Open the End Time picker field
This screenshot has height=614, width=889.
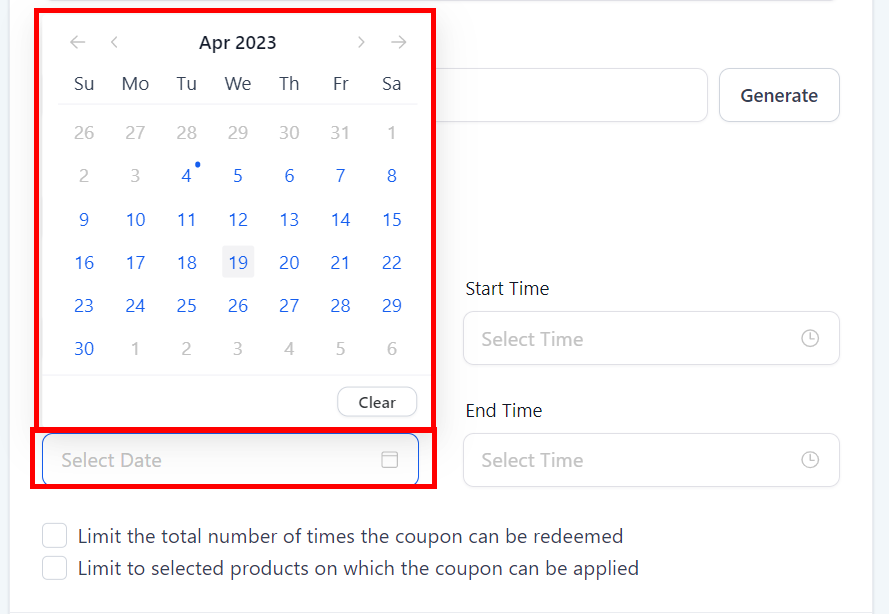[x=640, y=460]
